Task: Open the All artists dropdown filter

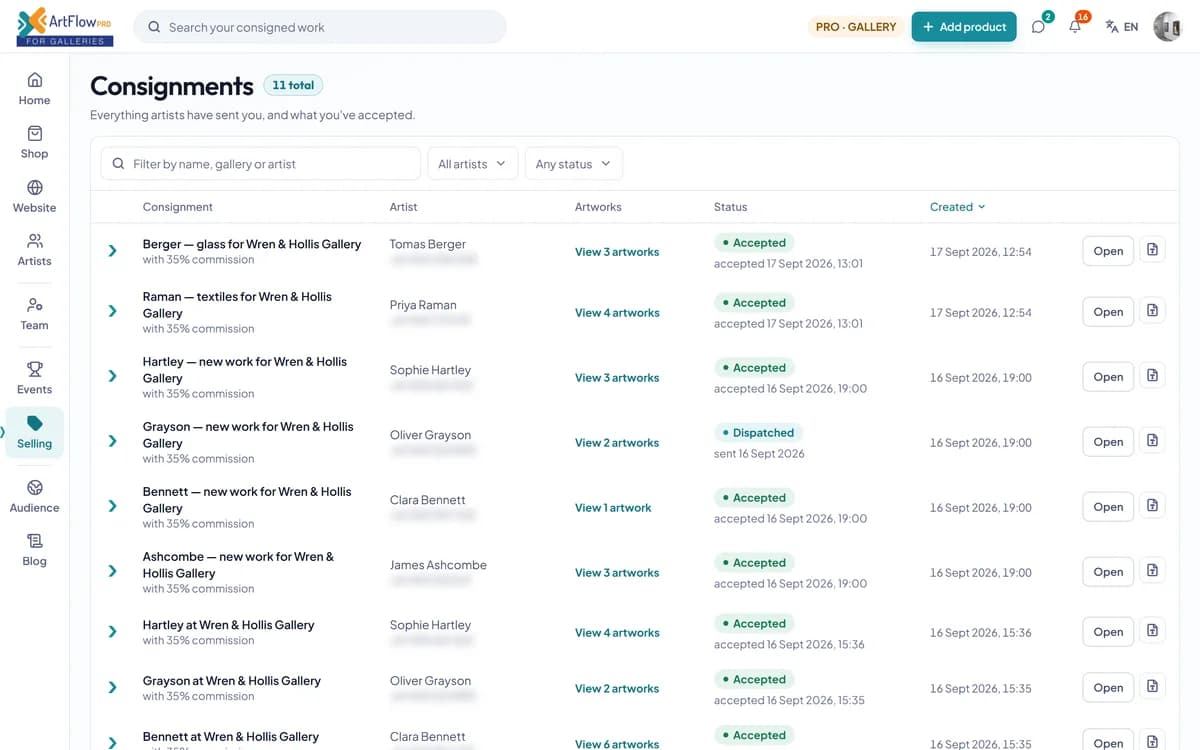Action: [x=472, y=164]
